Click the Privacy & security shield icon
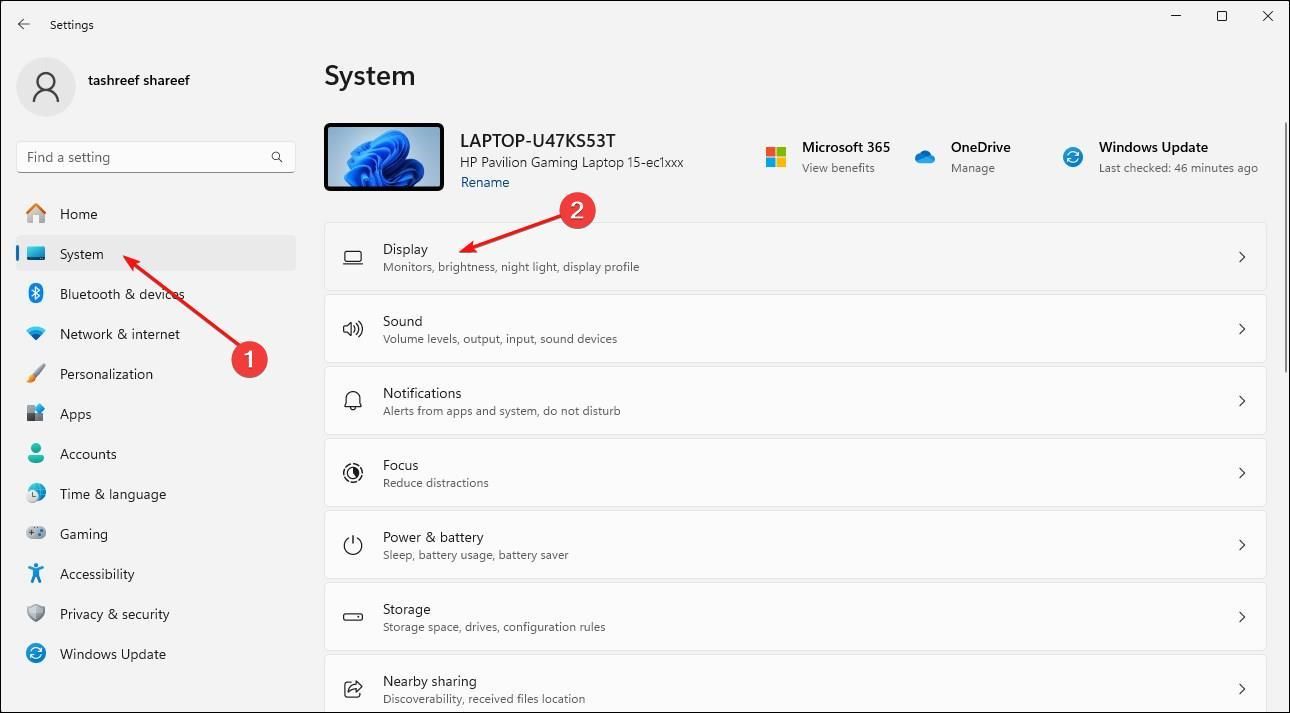Viewport: 1290px width, 713px height. click(x=36, y=613)
